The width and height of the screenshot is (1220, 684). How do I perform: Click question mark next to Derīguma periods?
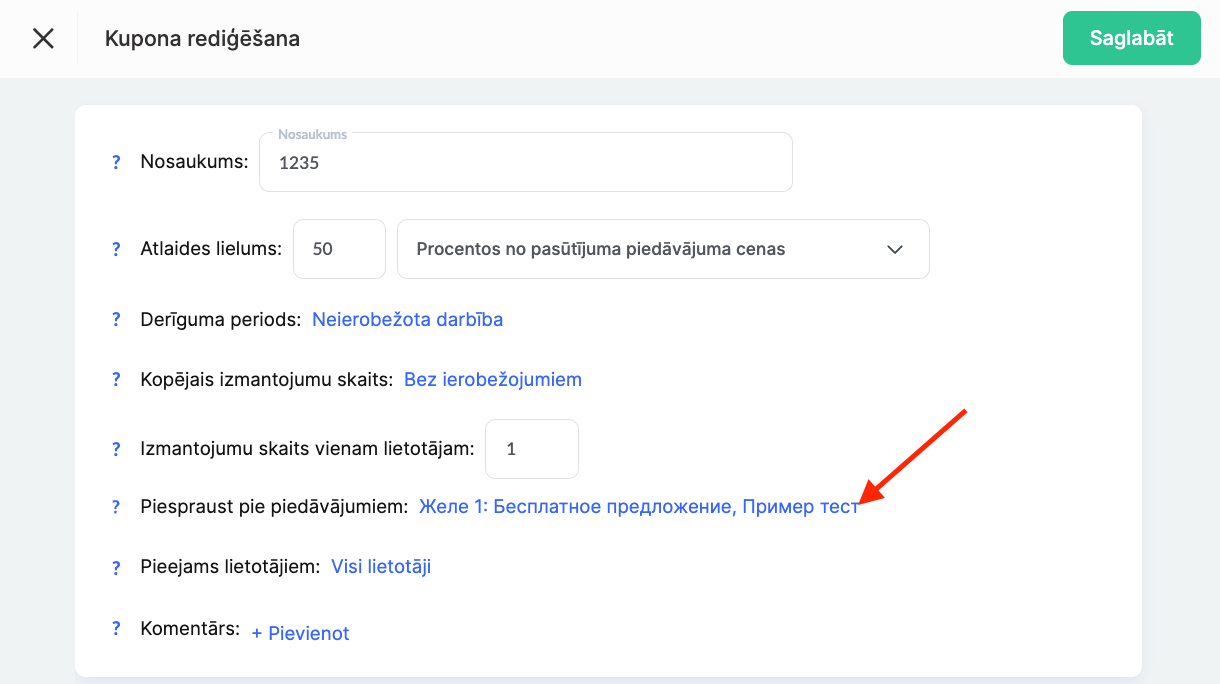[116, 320]
